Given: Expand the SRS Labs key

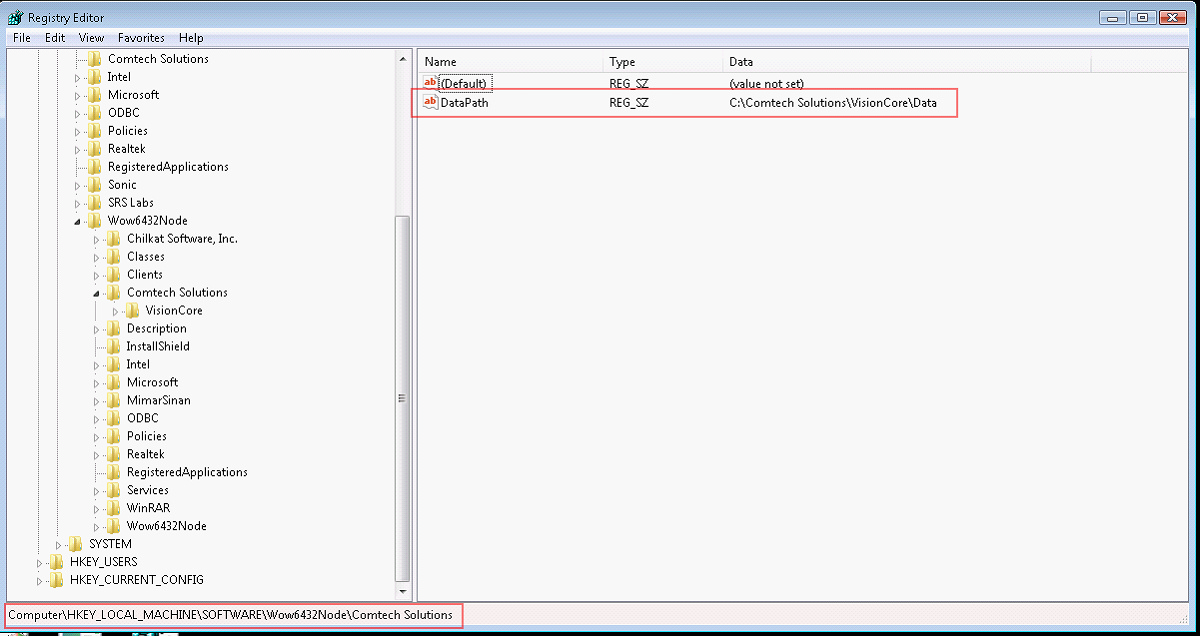Looking at the screenshot, I should tap(79, 203).
